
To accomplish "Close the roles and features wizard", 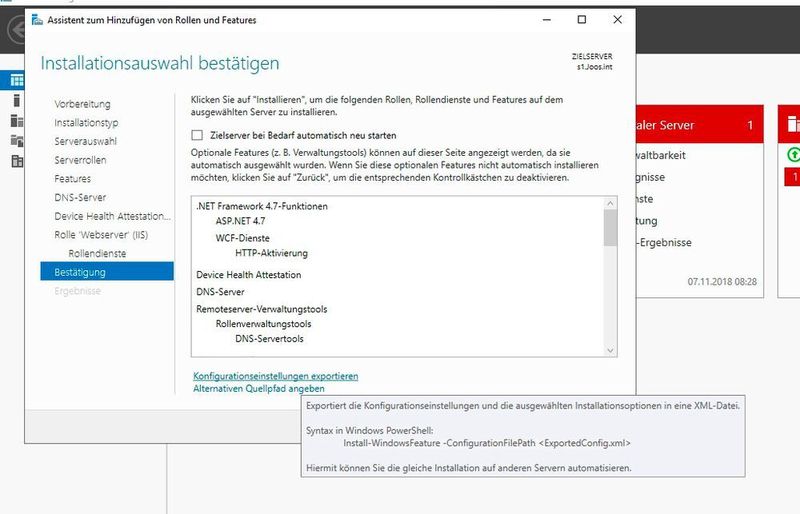I will [x=617, y=19].
